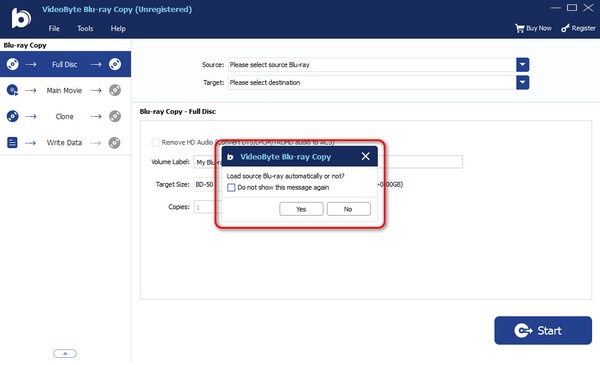Select Main Movie copy mode

coord(65,90)
